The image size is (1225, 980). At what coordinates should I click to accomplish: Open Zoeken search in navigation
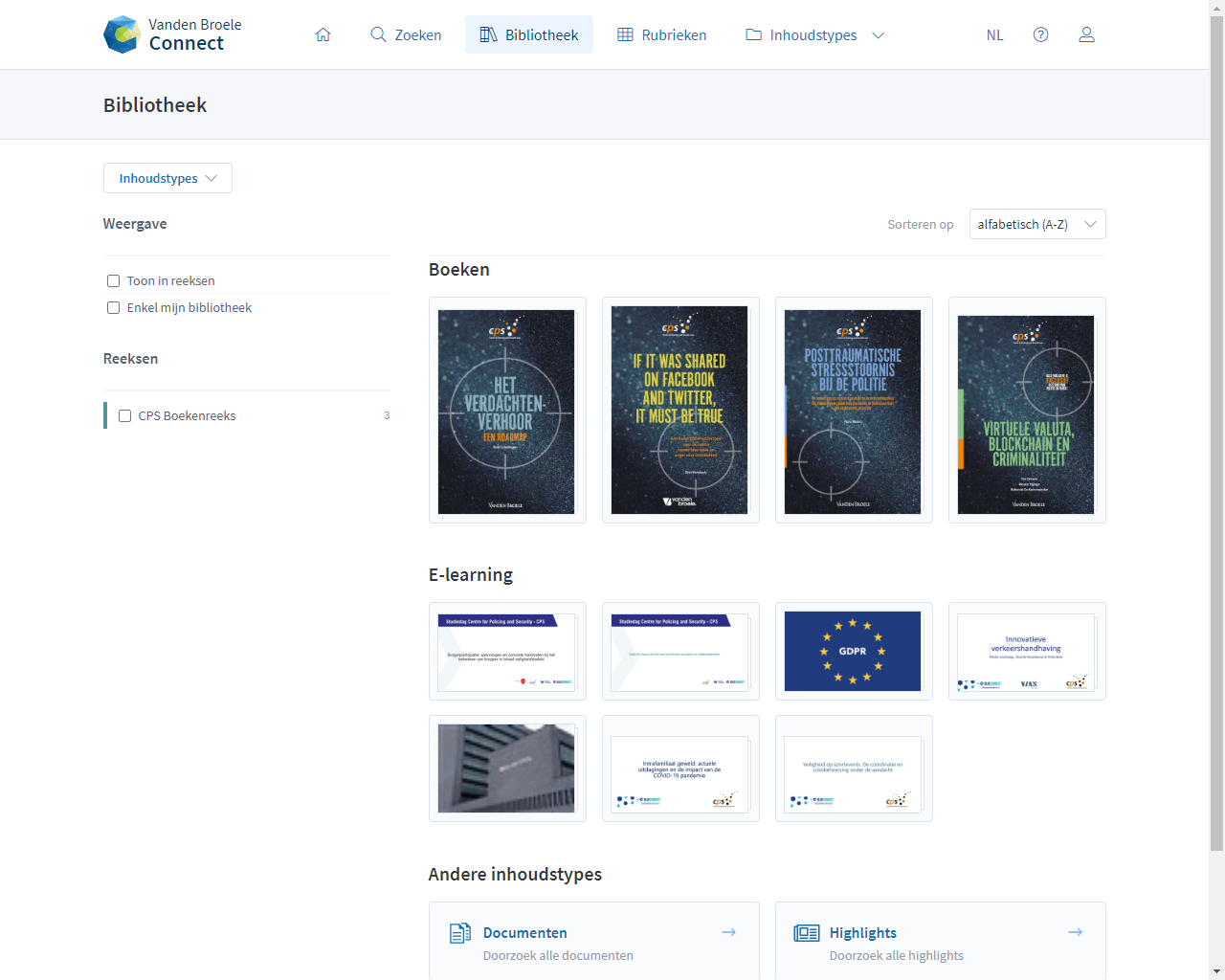pyautogui.click(x=406, y=34)
